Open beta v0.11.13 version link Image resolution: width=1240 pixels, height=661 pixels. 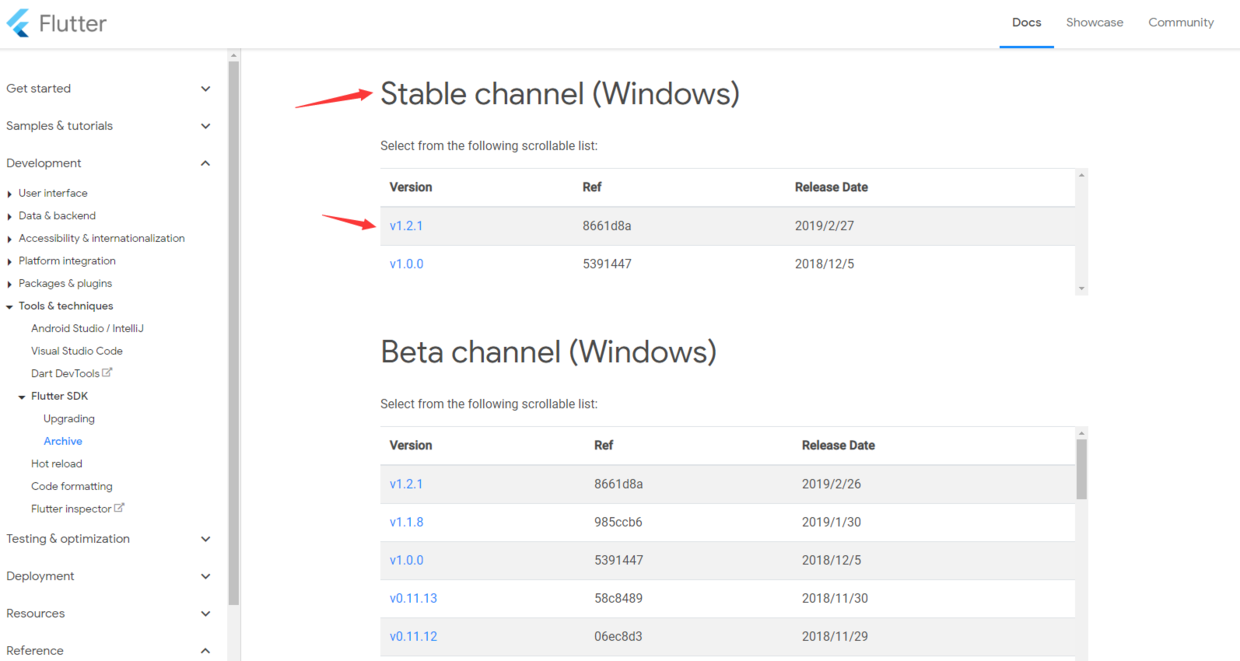coord(413,598)
